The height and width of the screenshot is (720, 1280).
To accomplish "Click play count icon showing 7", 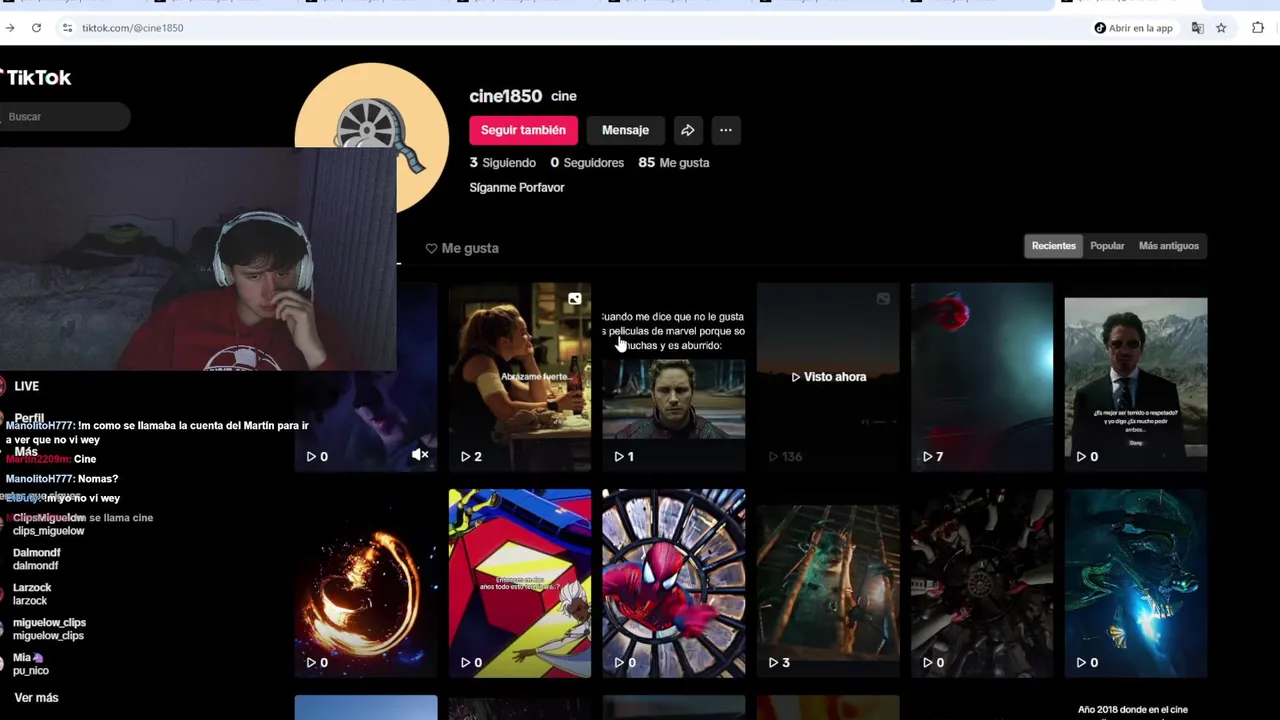I will click(x=927, y=456).
